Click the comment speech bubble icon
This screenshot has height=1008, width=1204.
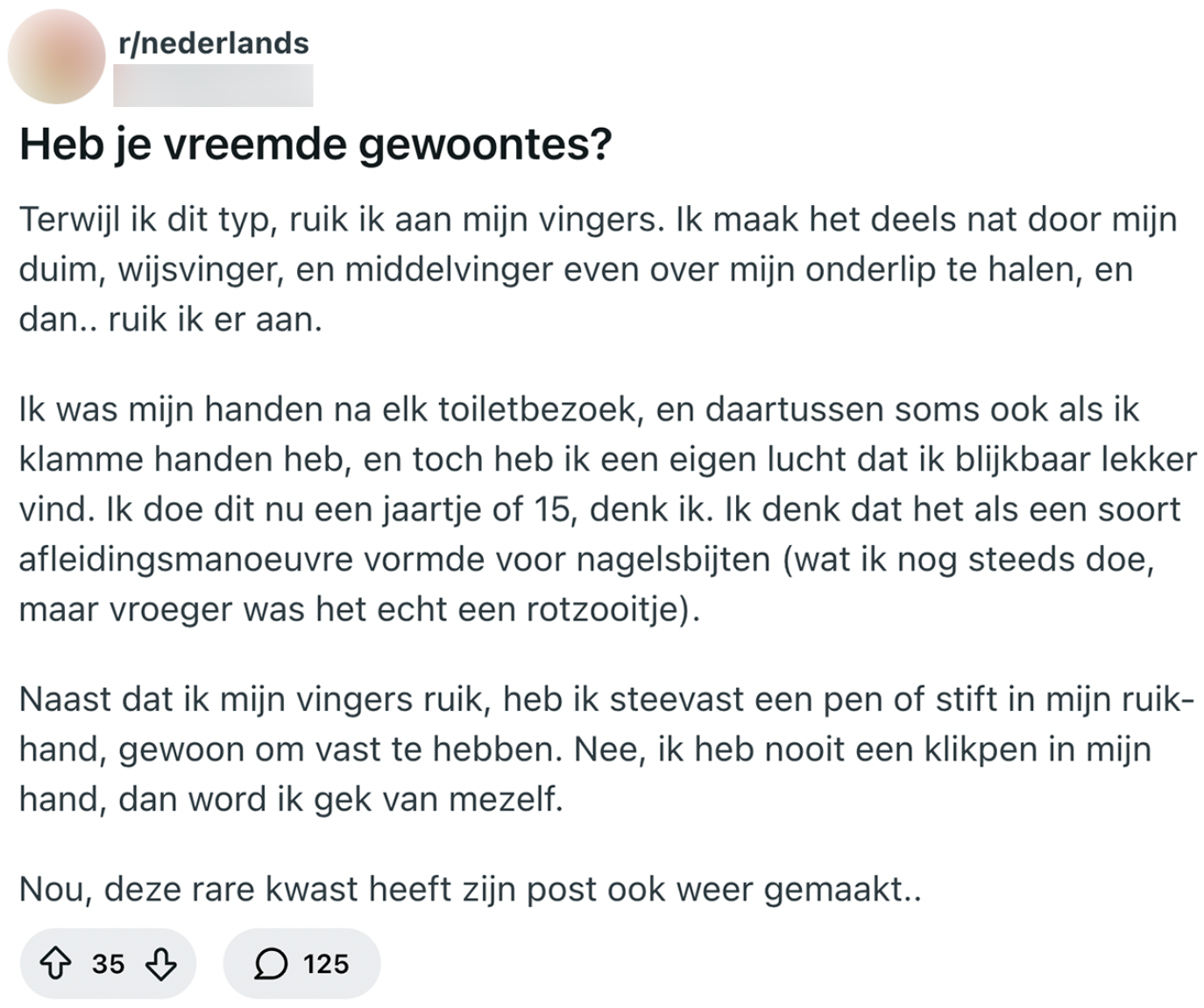tap(271, 964)
